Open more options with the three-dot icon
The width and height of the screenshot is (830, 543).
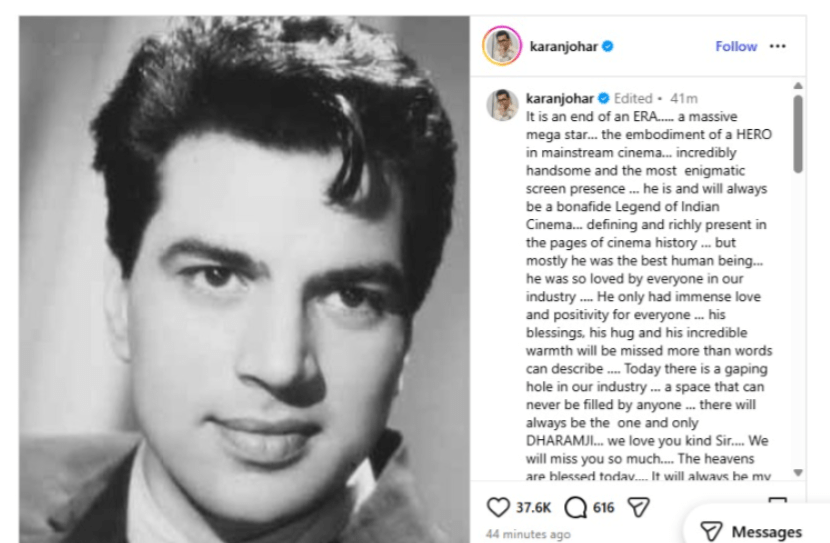[x=778, y=46]
